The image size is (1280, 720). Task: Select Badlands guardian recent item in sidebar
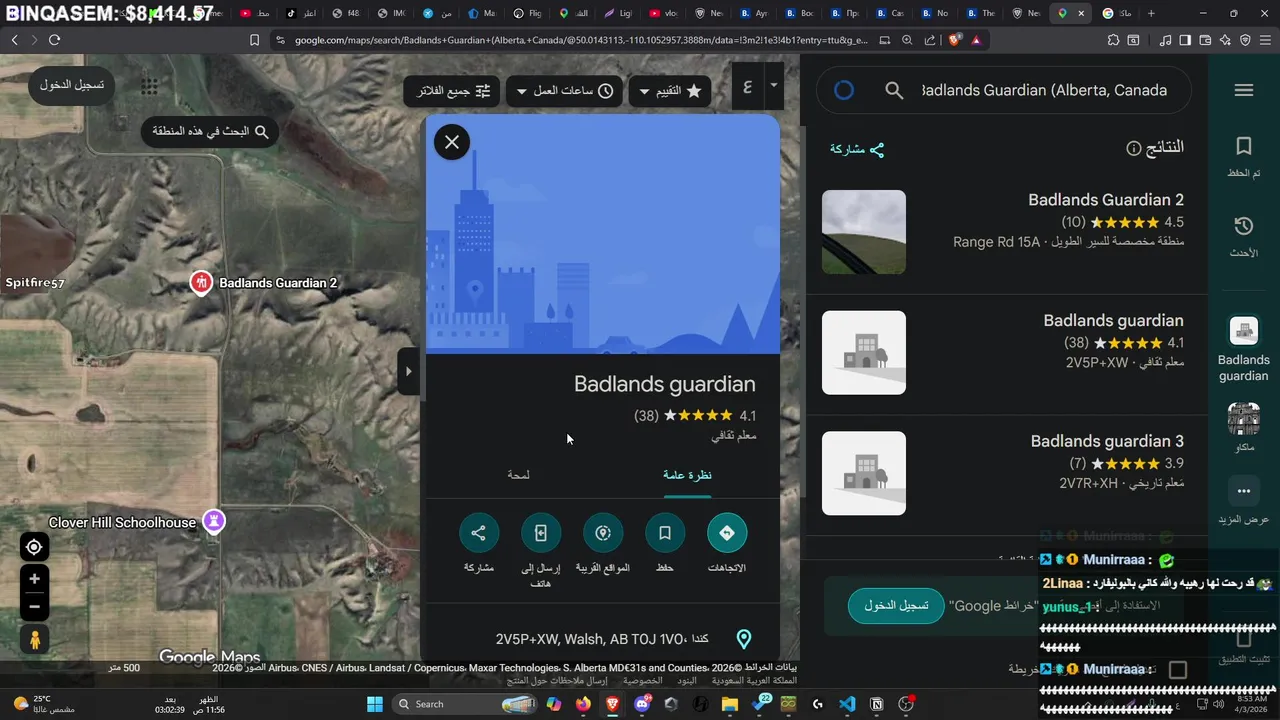(1244, 350)
